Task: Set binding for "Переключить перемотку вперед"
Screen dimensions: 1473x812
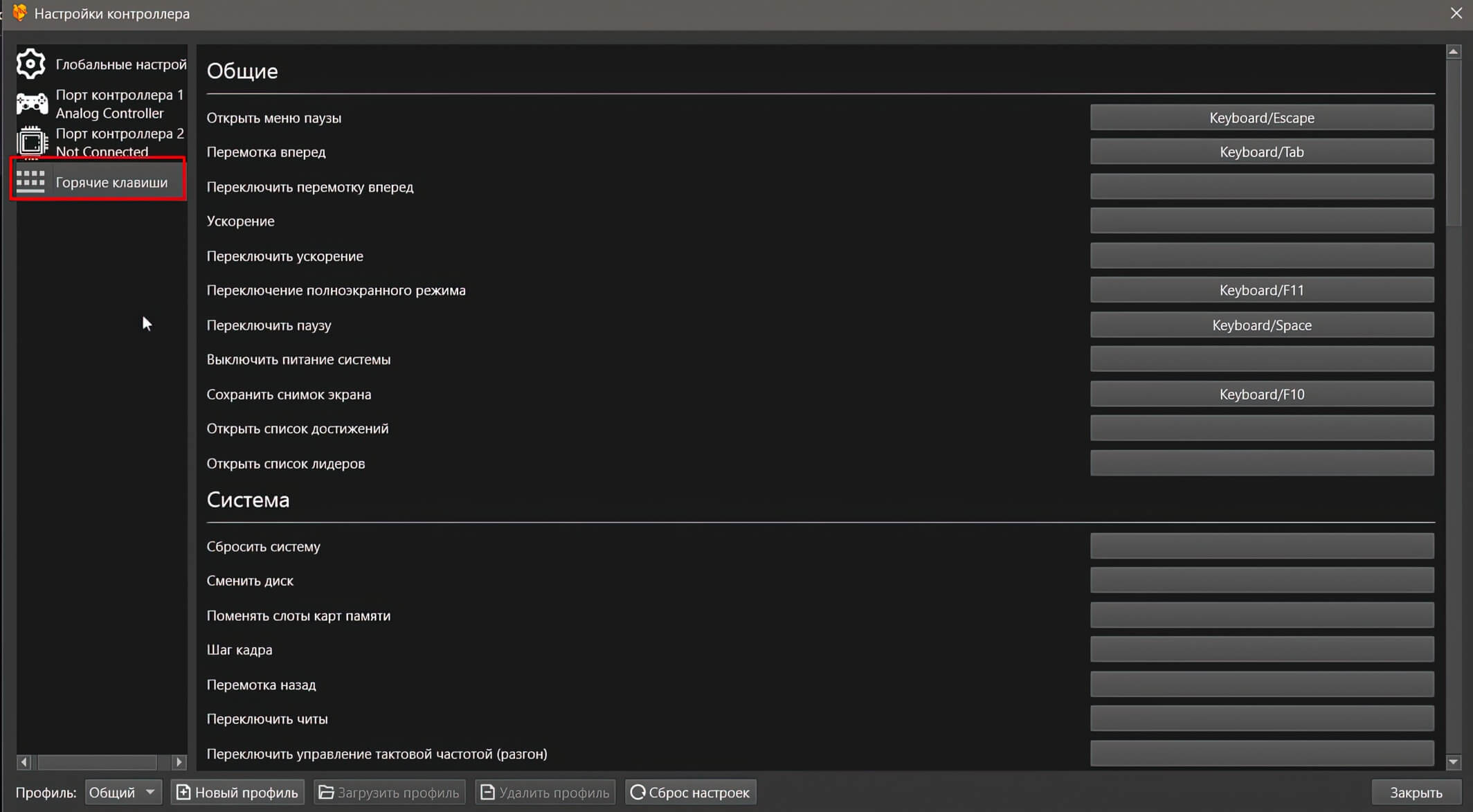Action: coord(1262,186)
